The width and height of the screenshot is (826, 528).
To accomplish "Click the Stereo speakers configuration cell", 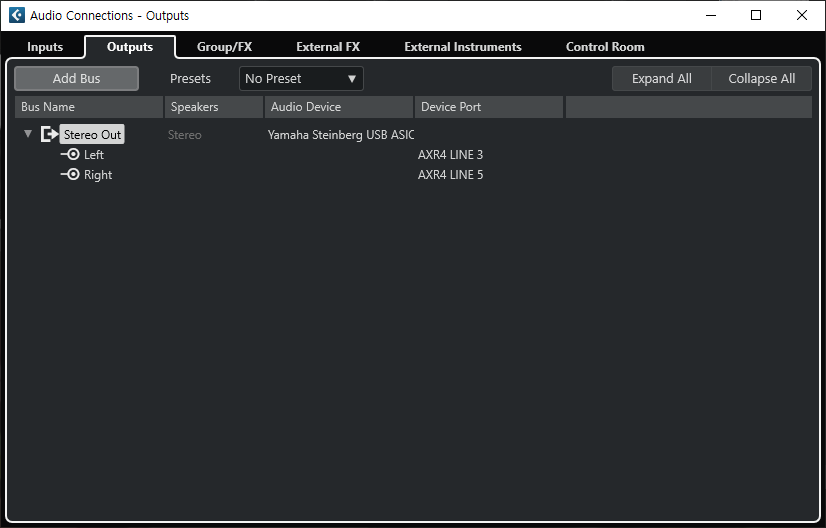I will (184, 135).
